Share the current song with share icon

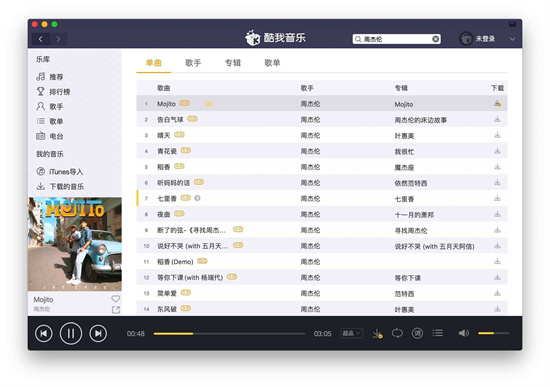coord(115,310)
